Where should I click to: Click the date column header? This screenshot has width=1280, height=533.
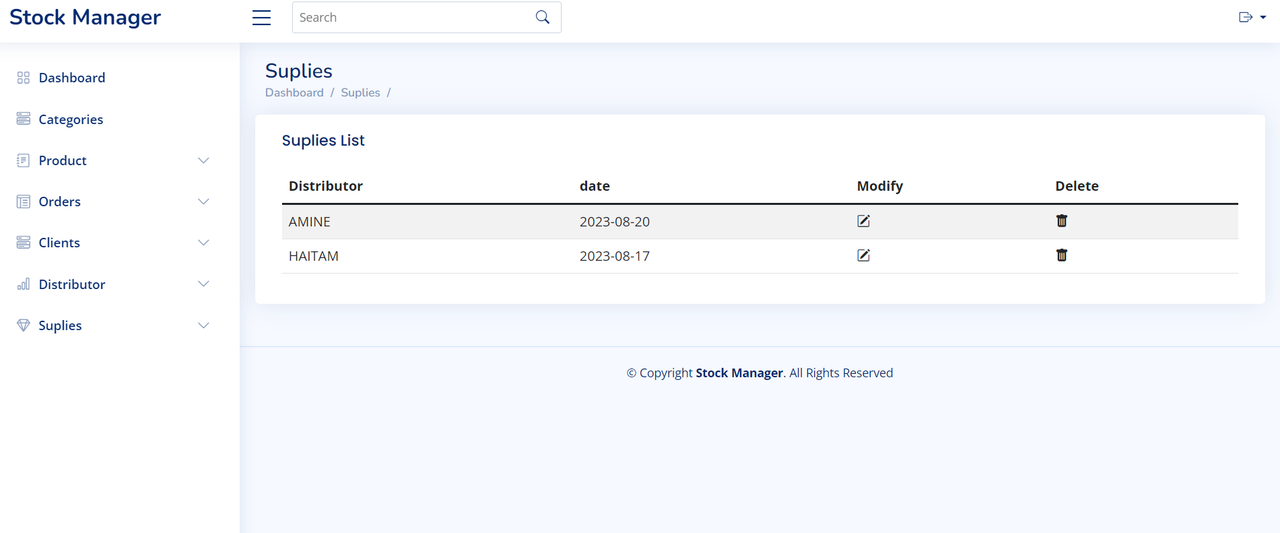click(595, 186)
